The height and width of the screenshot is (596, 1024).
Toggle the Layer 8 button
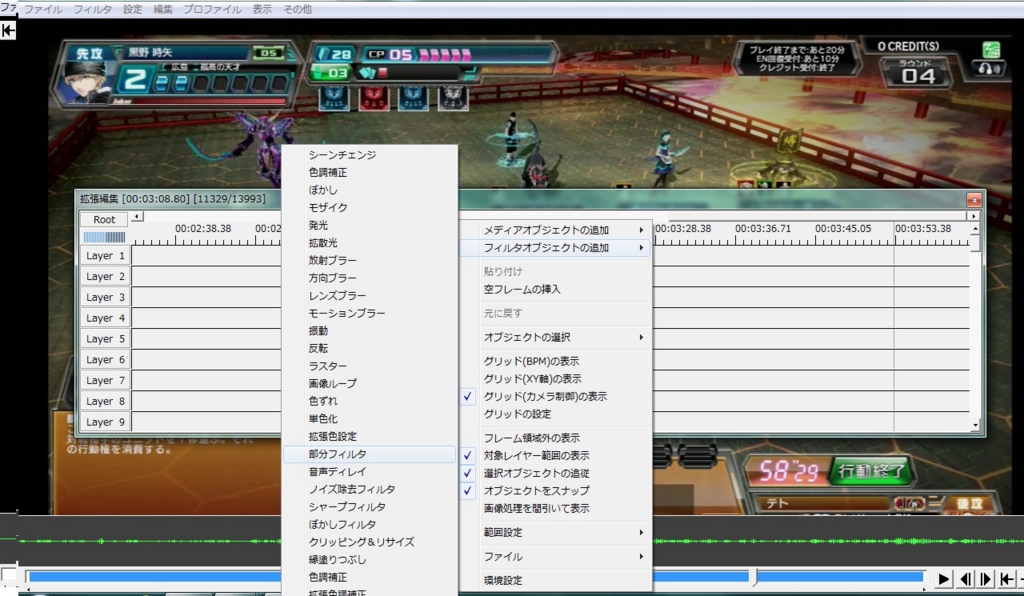pyautogui.click(x=104, y=400)
